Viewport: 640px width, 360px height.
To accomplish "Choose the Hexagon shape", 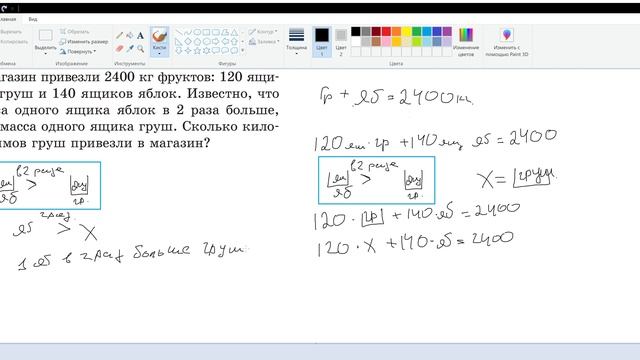I will (x=207, y=42).
